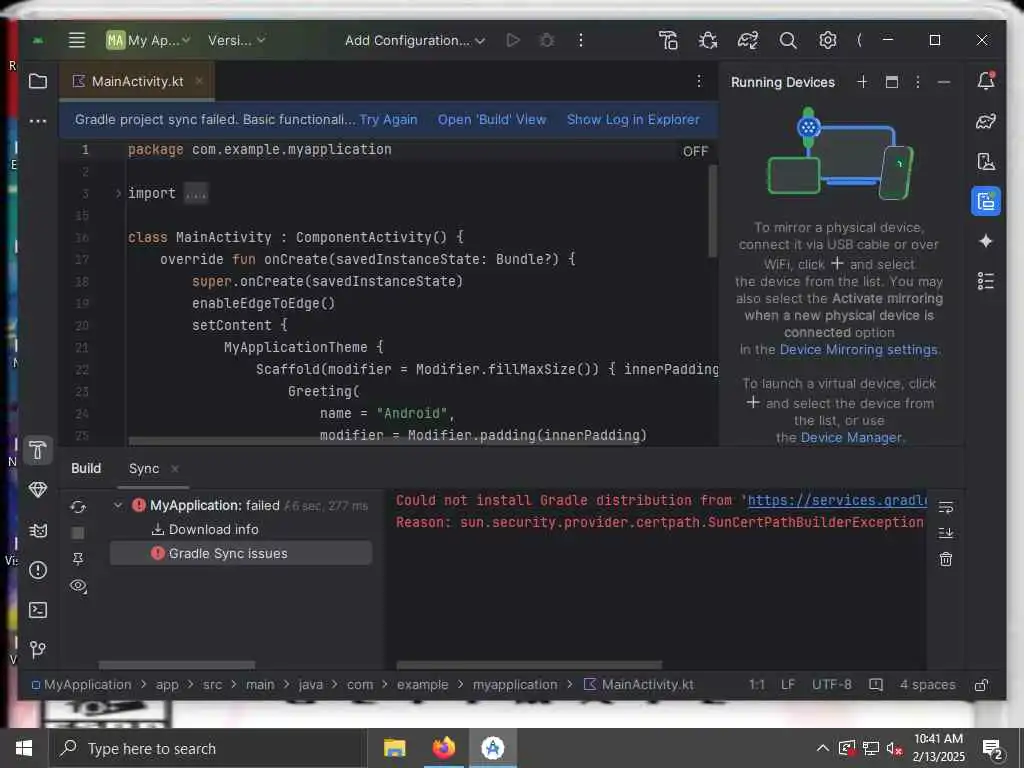This screenshot has height=768, width=1024.
Task: Add a device with plus icon
Action: coord(862,82)
